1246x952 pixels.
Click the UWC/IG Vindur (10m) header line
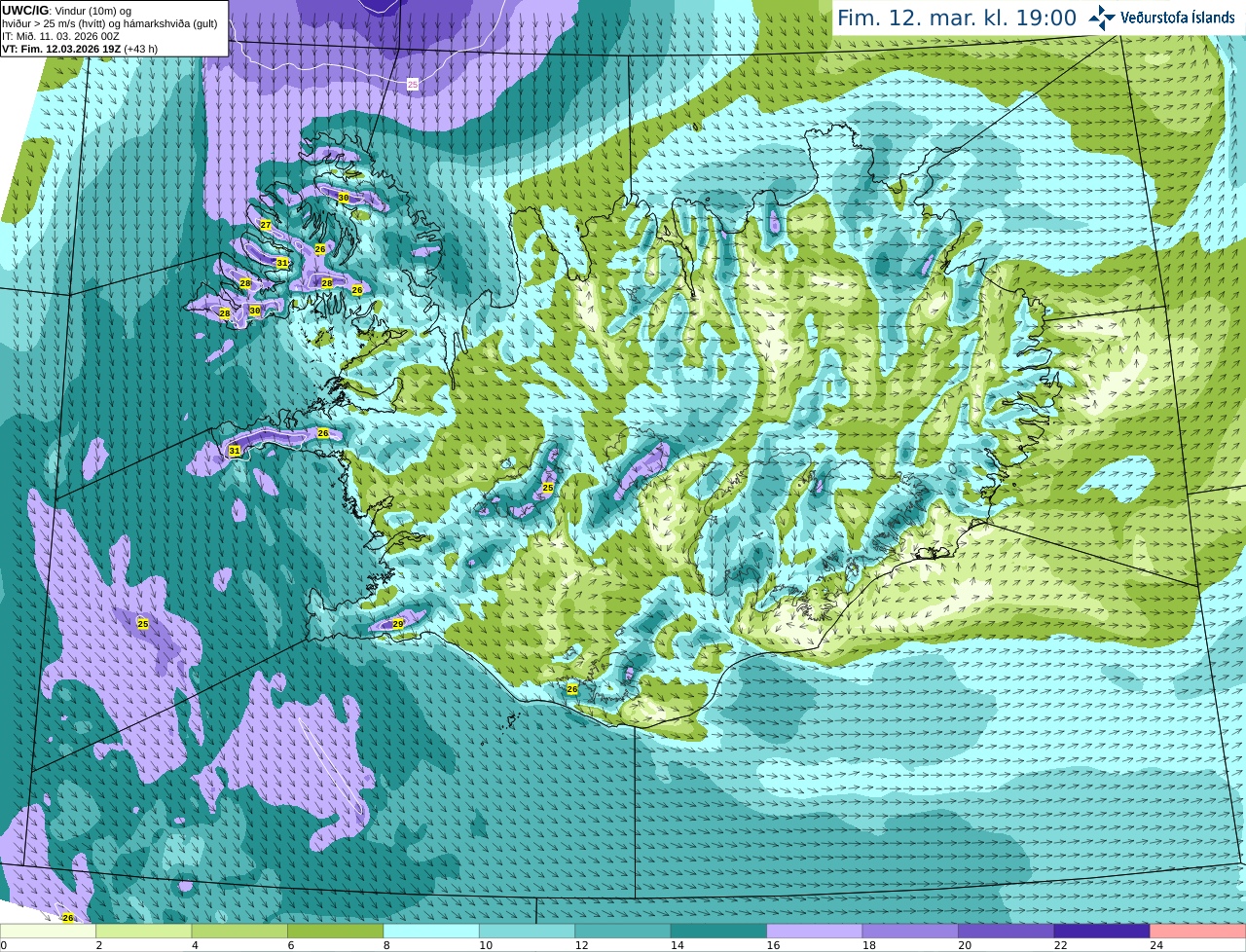tap(66, 11)
